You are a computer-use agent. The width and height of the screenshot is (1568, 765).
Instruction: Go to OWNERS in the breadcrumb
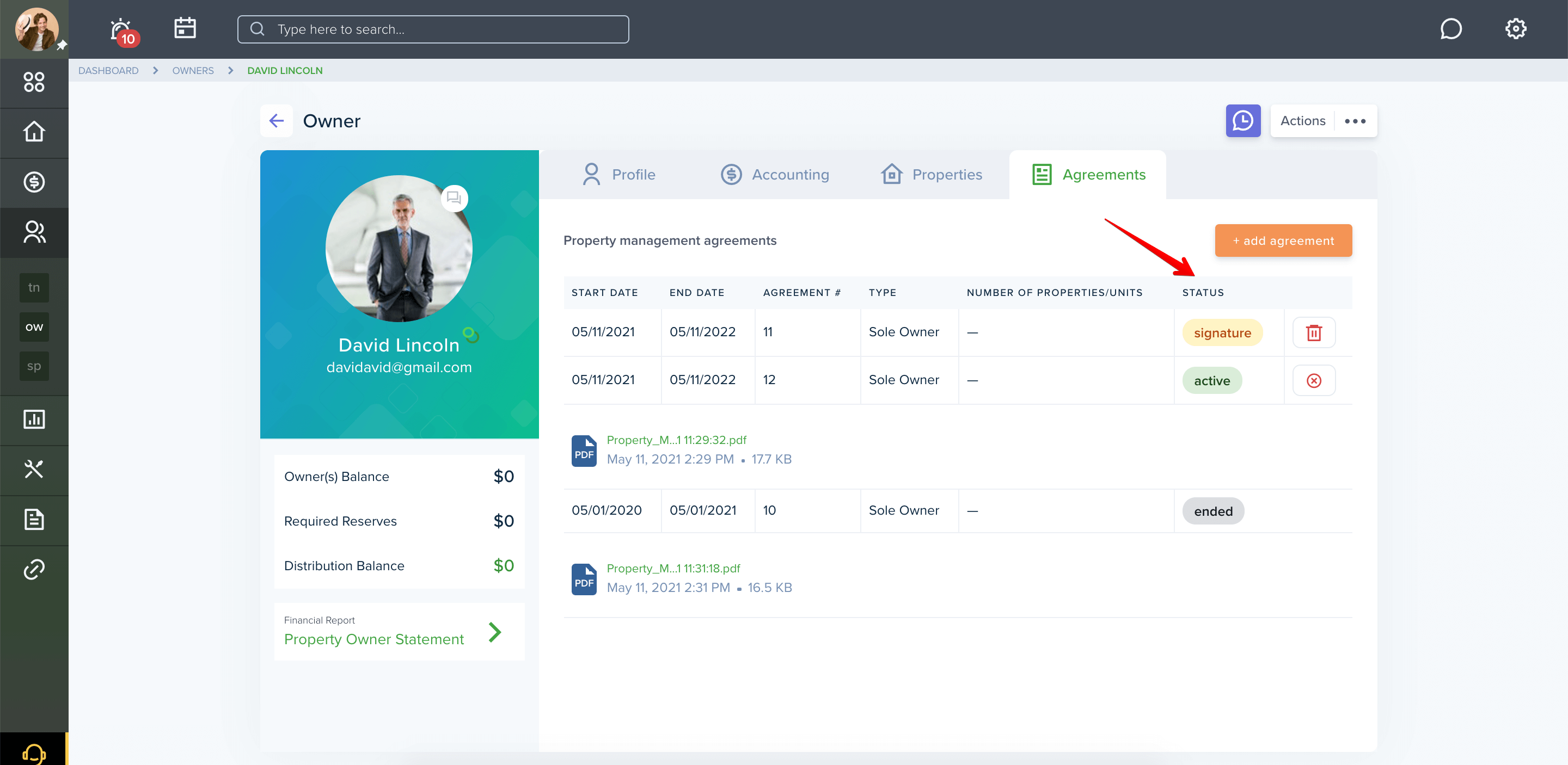point(193,71)
